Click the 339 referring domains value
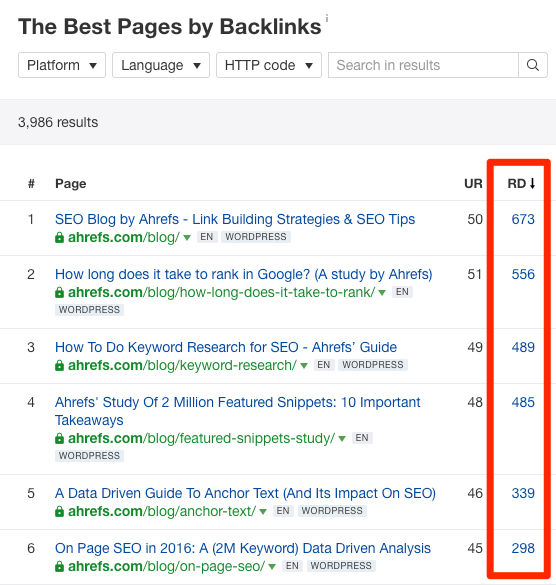This screenshot has width=556, height=585. click(x=523, y=493)
